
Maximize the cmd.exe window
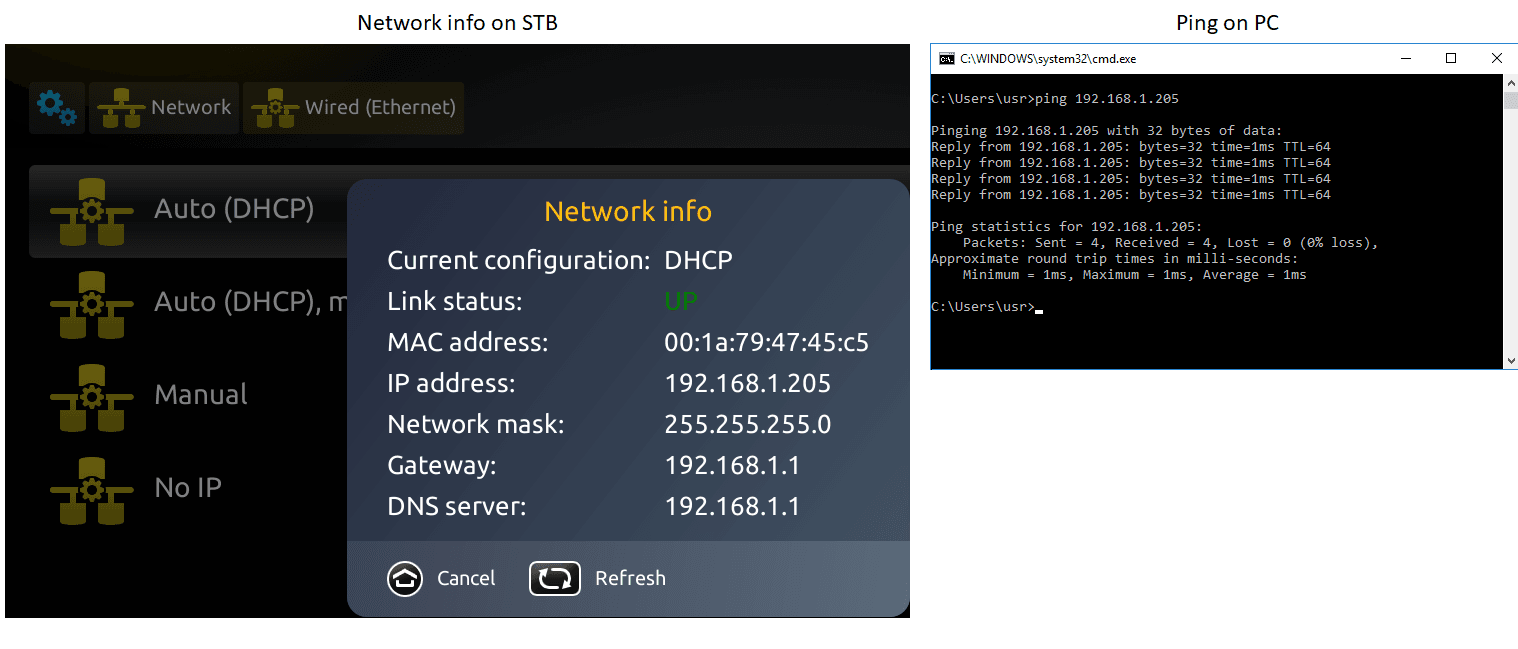(1451, 59)
